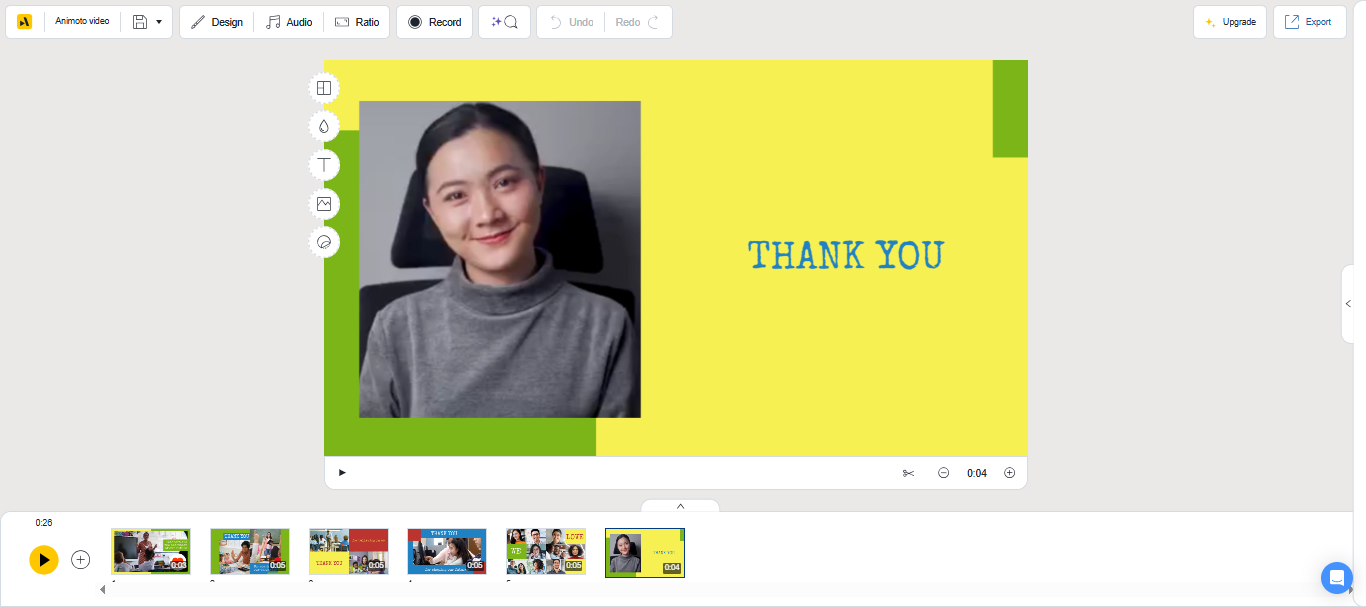Viewport: 1366px width, 607px height.
Task: Select the sixth Thank You block thumbnail
Action: point(645,553)
